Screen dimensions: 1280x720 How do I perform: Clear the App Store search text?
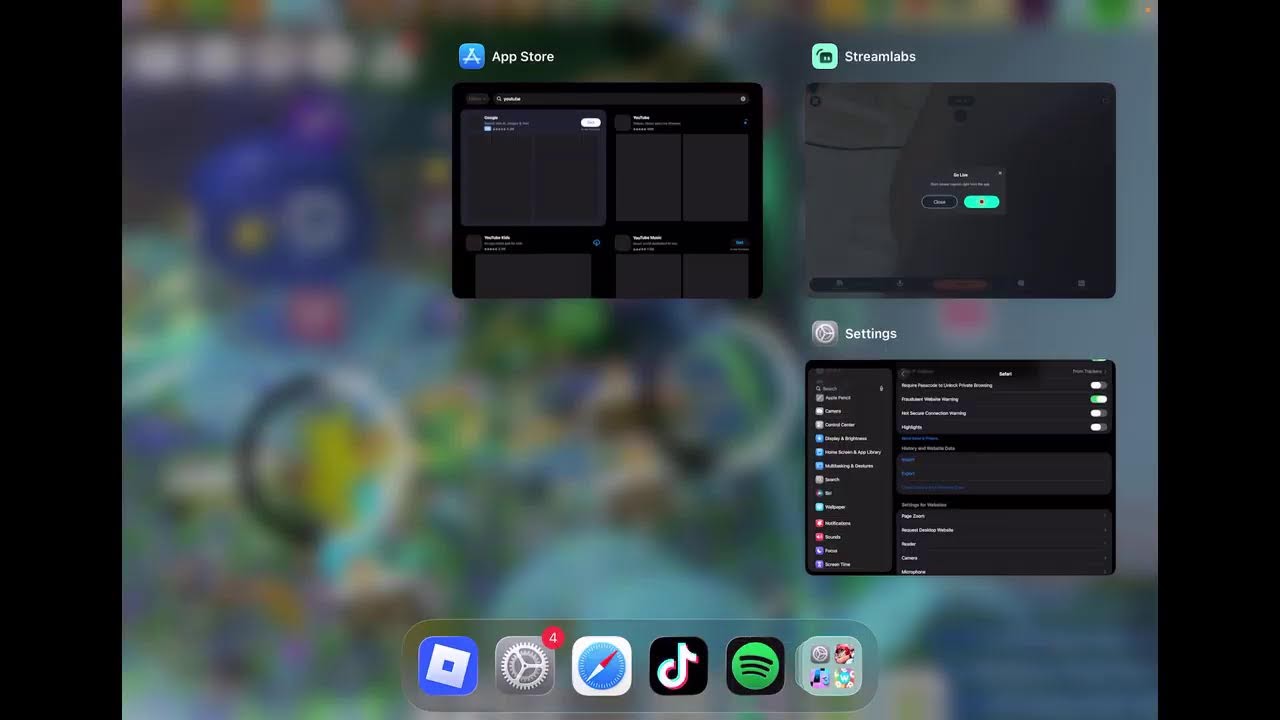click(743, 99)
